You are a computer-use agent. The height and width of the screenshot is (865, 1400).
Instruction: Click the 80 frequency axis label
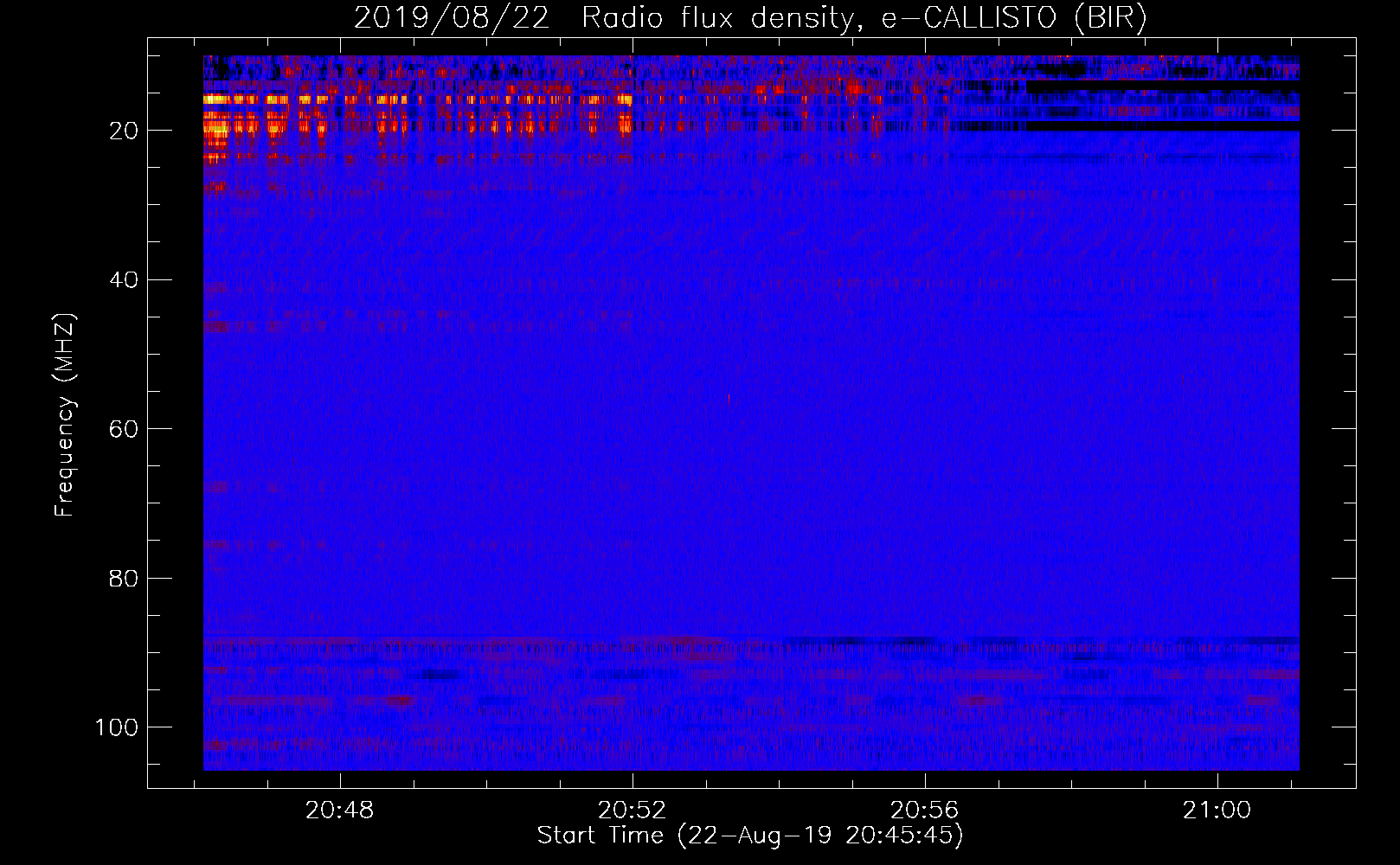click(124, 578)
